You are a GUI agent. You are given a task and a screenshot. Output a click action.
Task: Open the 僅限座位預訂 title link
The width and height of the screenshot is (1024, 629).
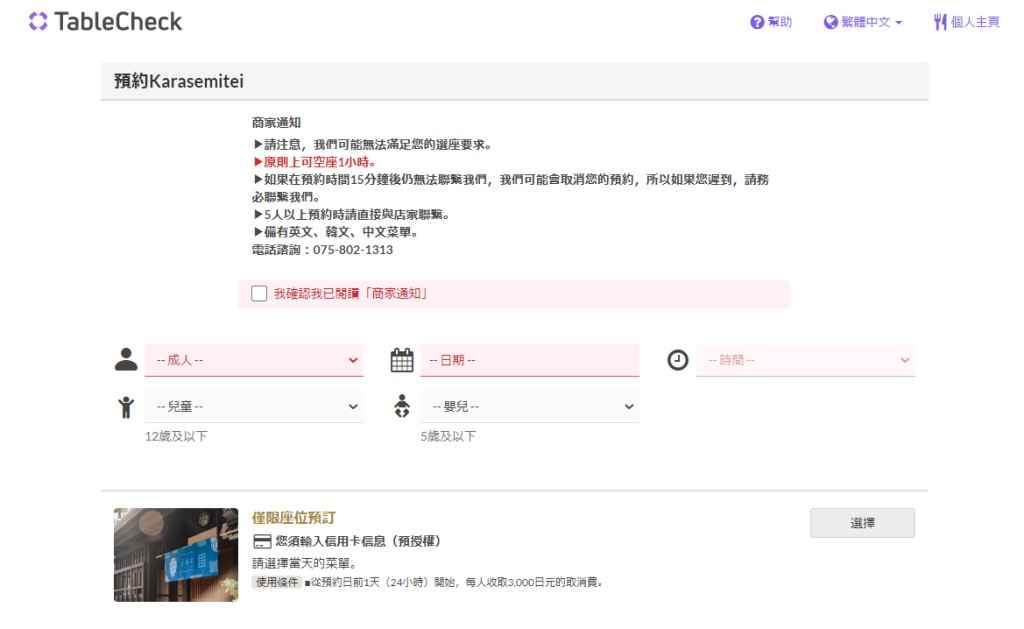(x=294, y=518)
